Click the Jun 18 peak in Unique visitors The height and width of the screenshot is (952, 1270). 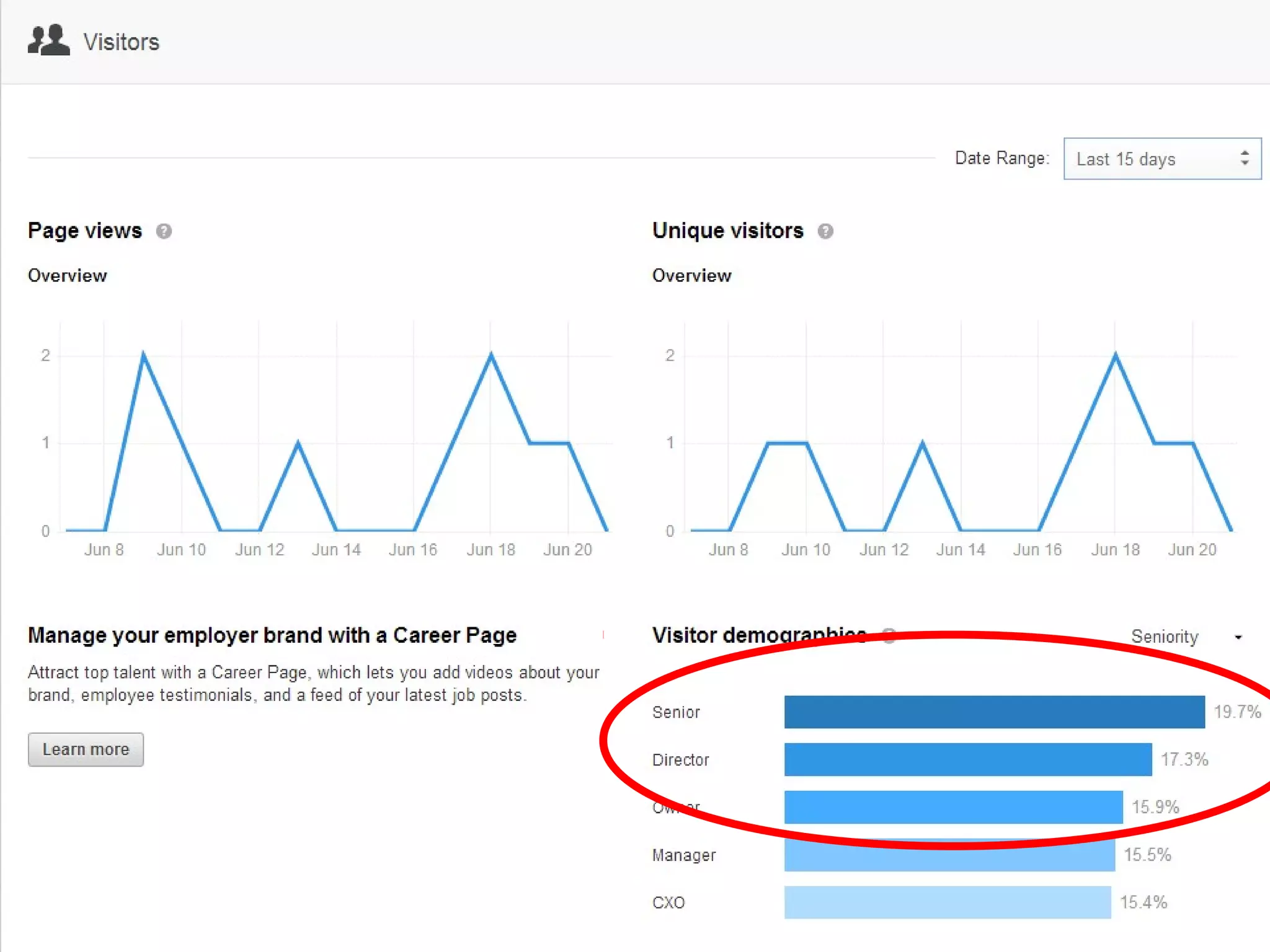click(x=1115, y=355)
